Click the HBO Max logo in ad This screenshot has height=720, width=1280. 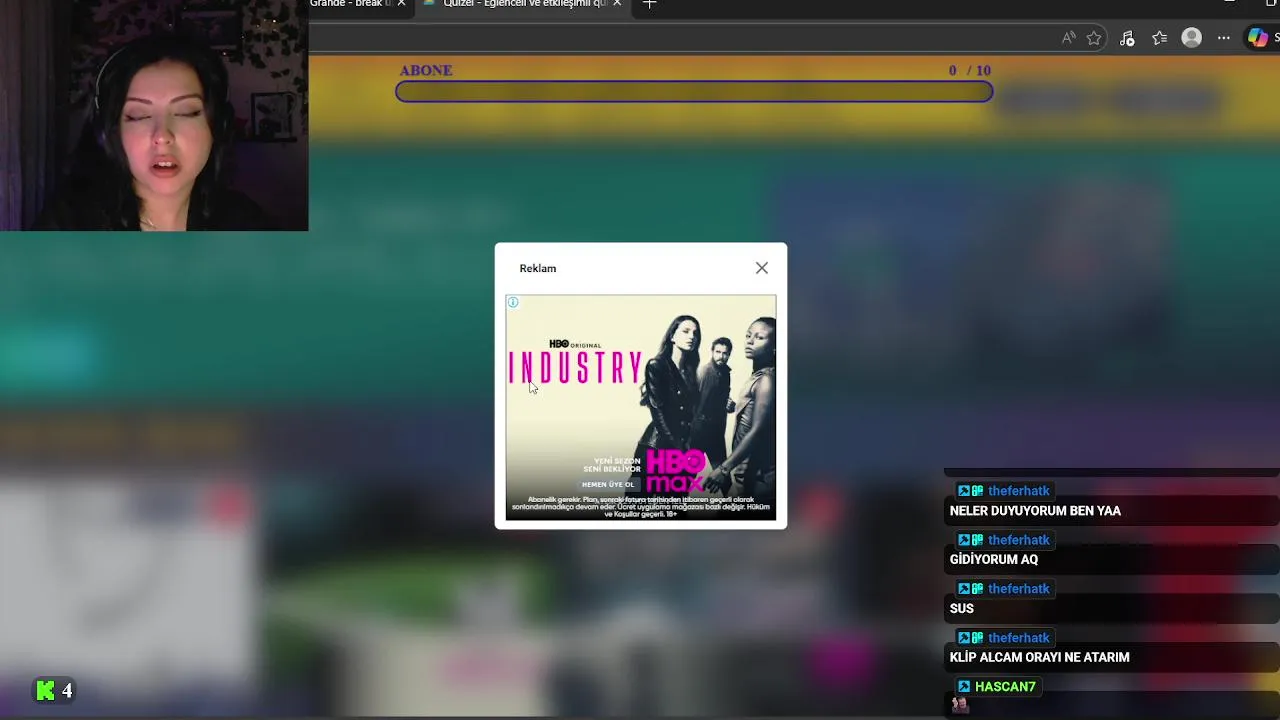coord(677,470)
